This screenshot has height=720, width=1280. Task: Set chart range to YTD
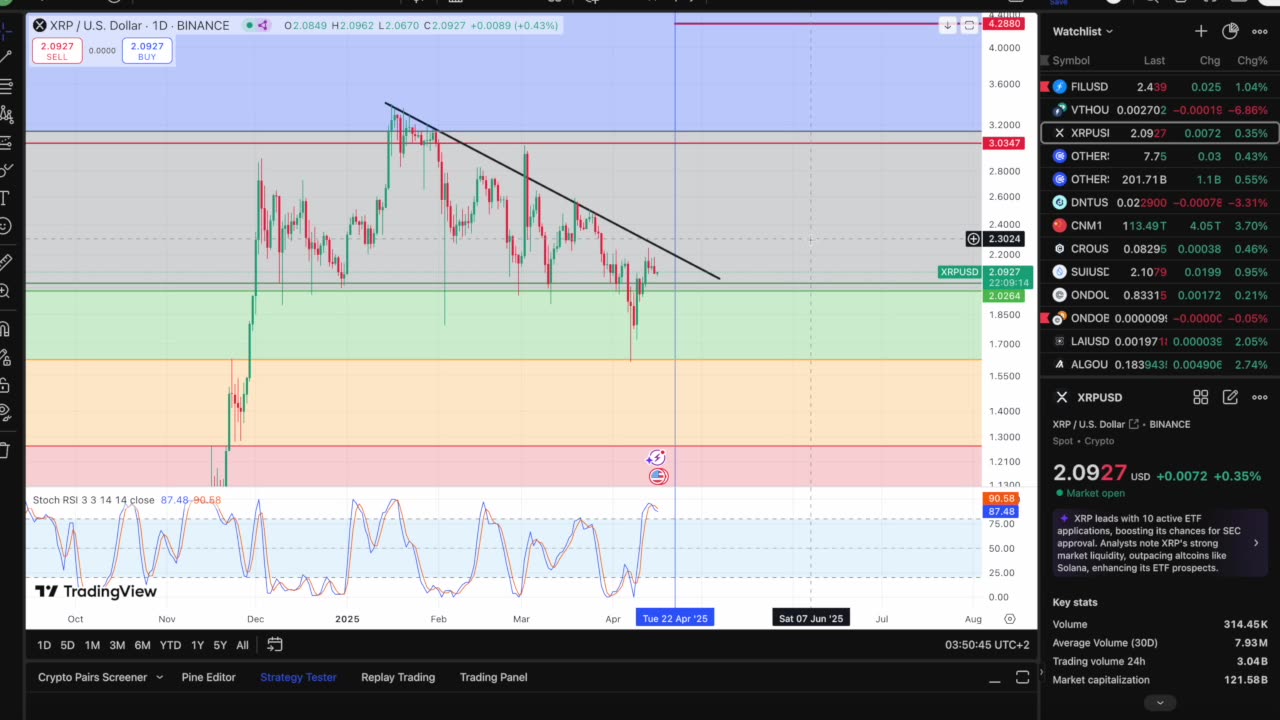170,645
